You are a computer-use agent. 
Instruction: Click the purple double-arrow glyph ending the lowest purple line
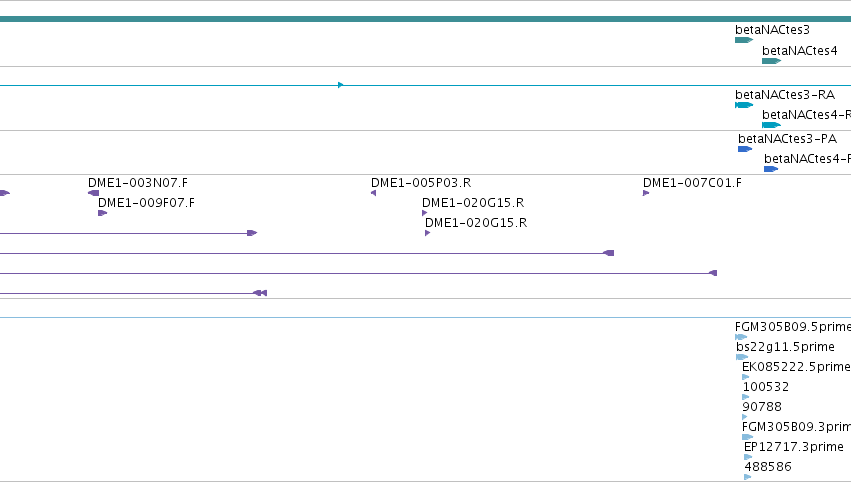point(260,293)
